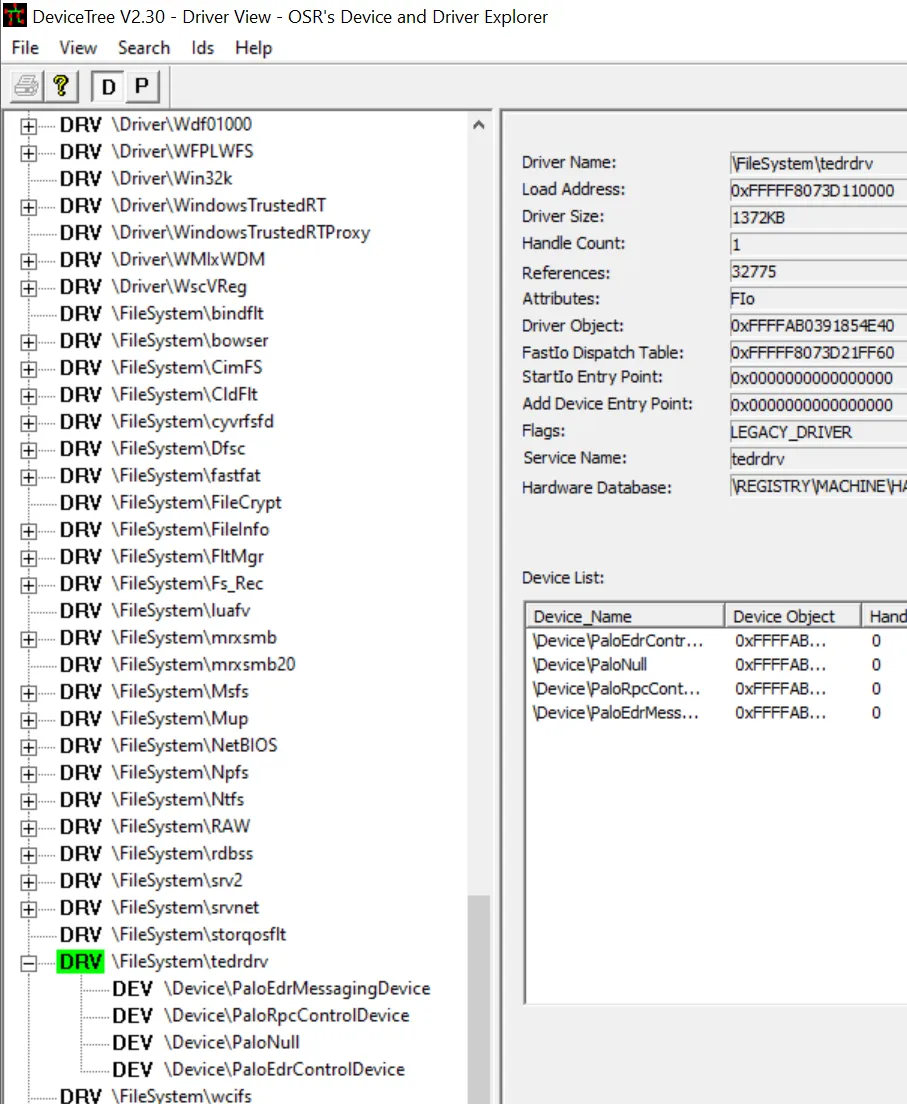The width and height of the screenshot is (907, 1104).
Task: Click the yellow help question mark icon
Action: (x=60, y=87)
